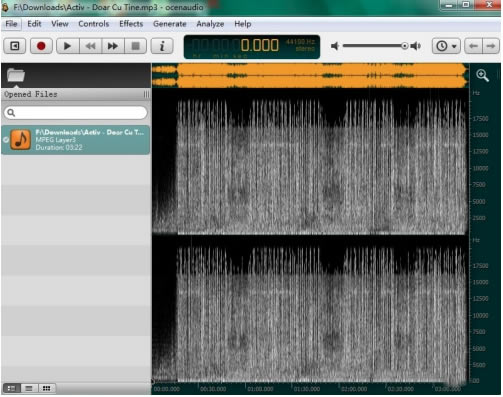
Task: Click the Opened Files panel header
Action: (x=76, y=95)
